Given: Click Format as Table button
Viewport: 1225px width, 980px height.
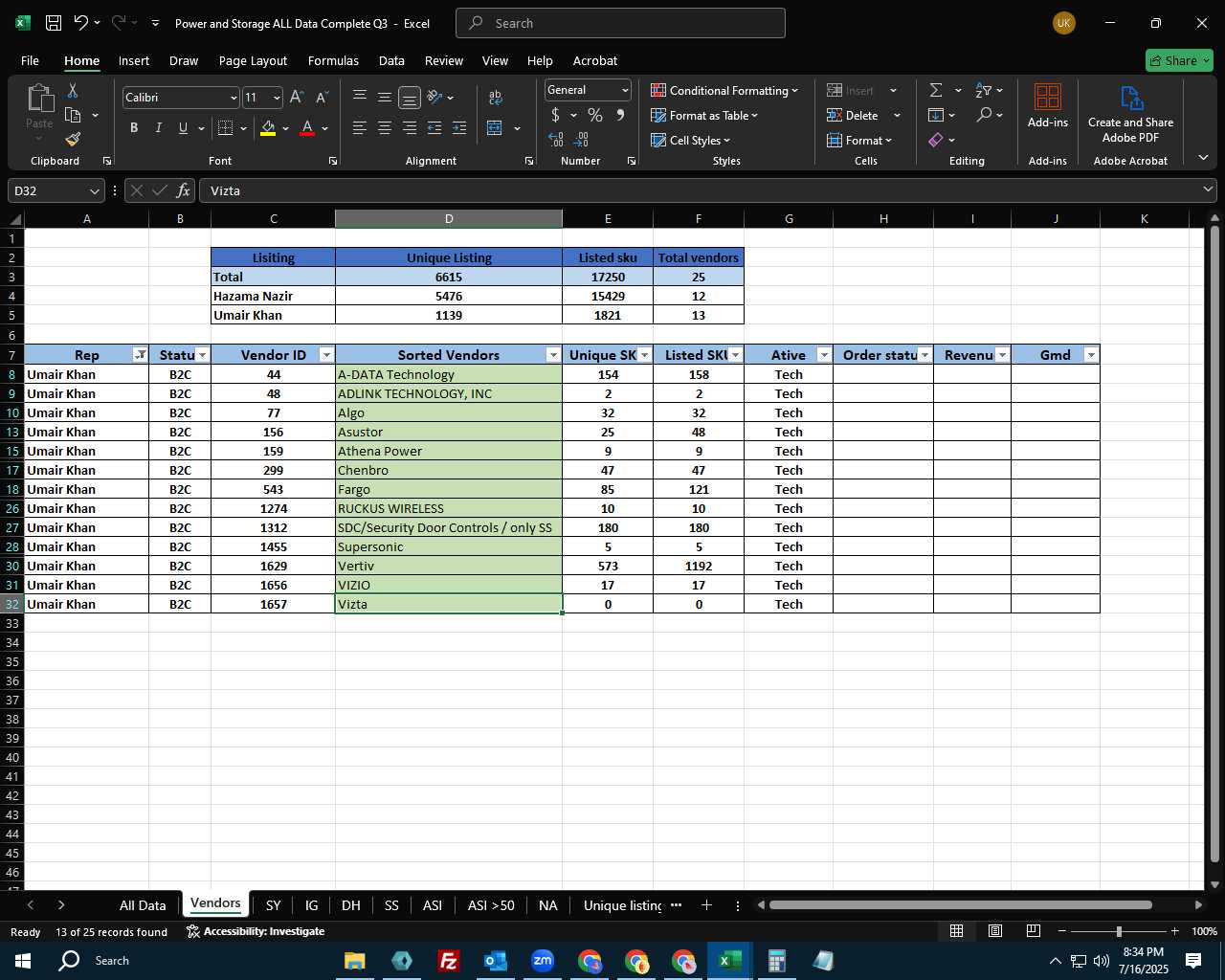Looking at the screenshot, I should [704, 115].
